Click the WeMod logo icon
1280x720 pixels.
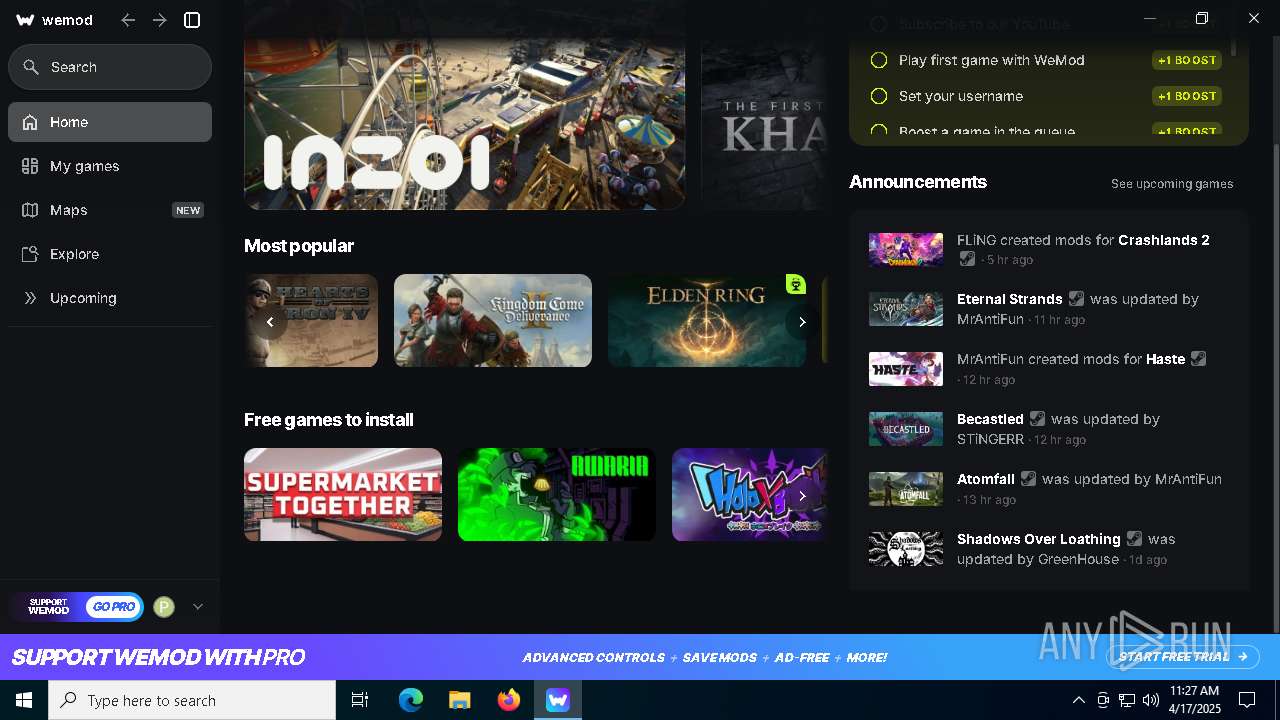click(x=26, y=20)
